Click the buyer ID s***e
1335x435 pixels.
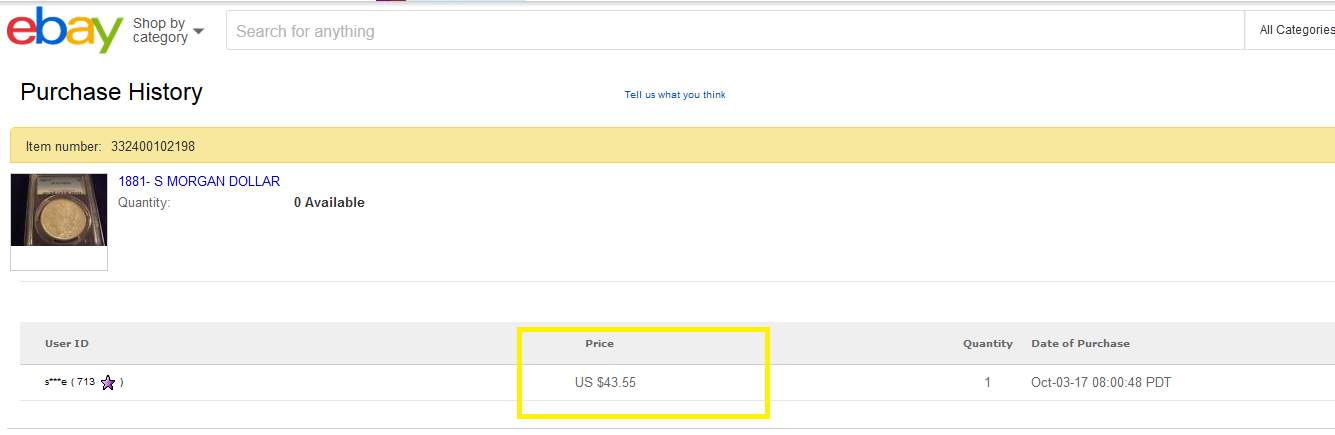pos(56,382)
